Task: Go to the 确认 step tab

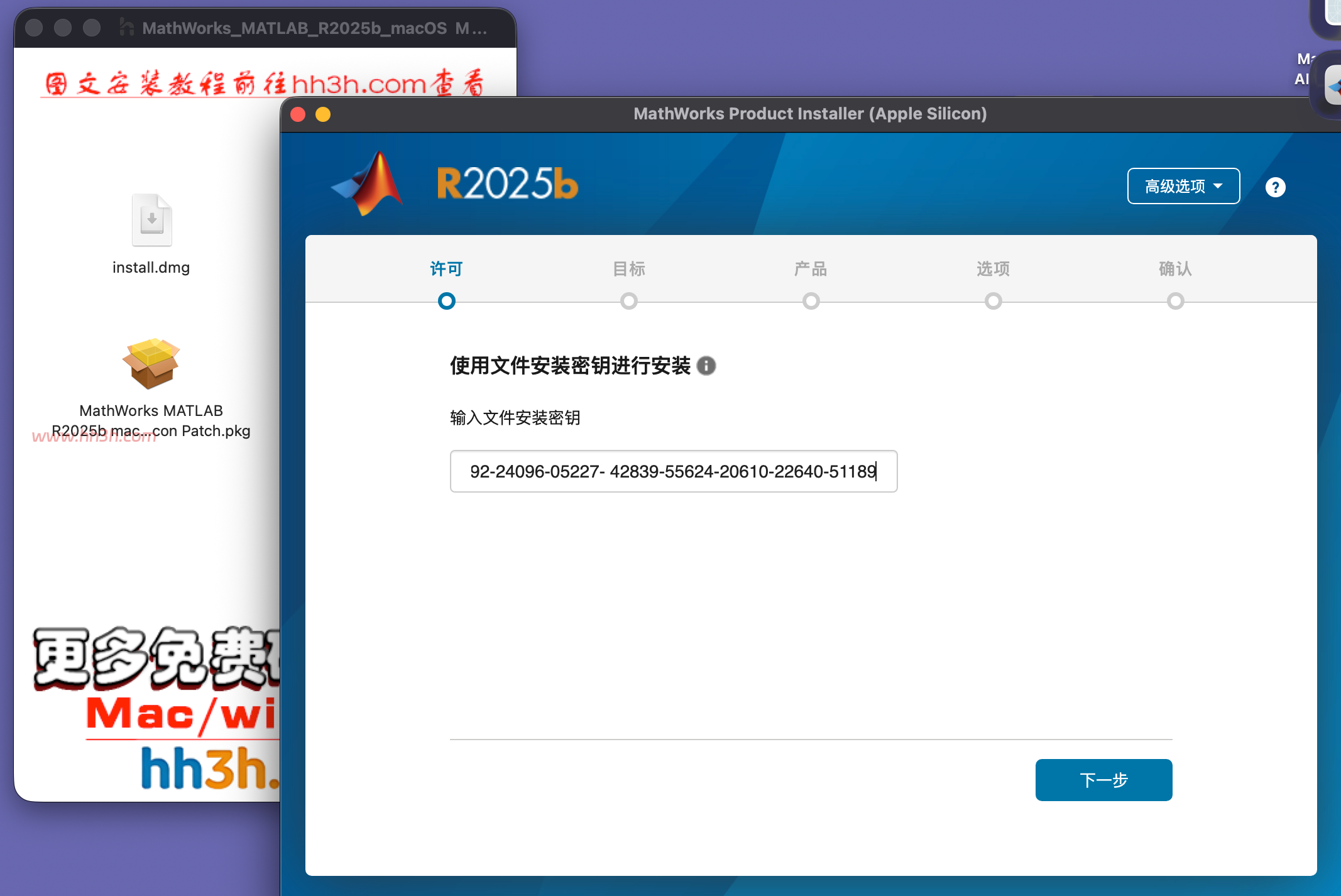Action: pos(1175,269)
